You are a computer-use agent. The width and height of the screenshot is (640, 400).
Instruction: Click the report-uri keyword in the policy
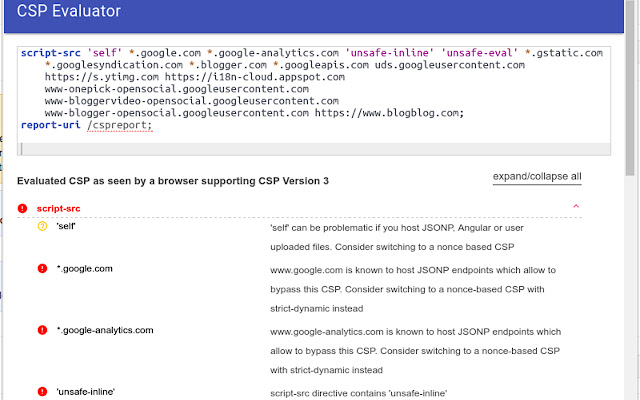(51, 125)
